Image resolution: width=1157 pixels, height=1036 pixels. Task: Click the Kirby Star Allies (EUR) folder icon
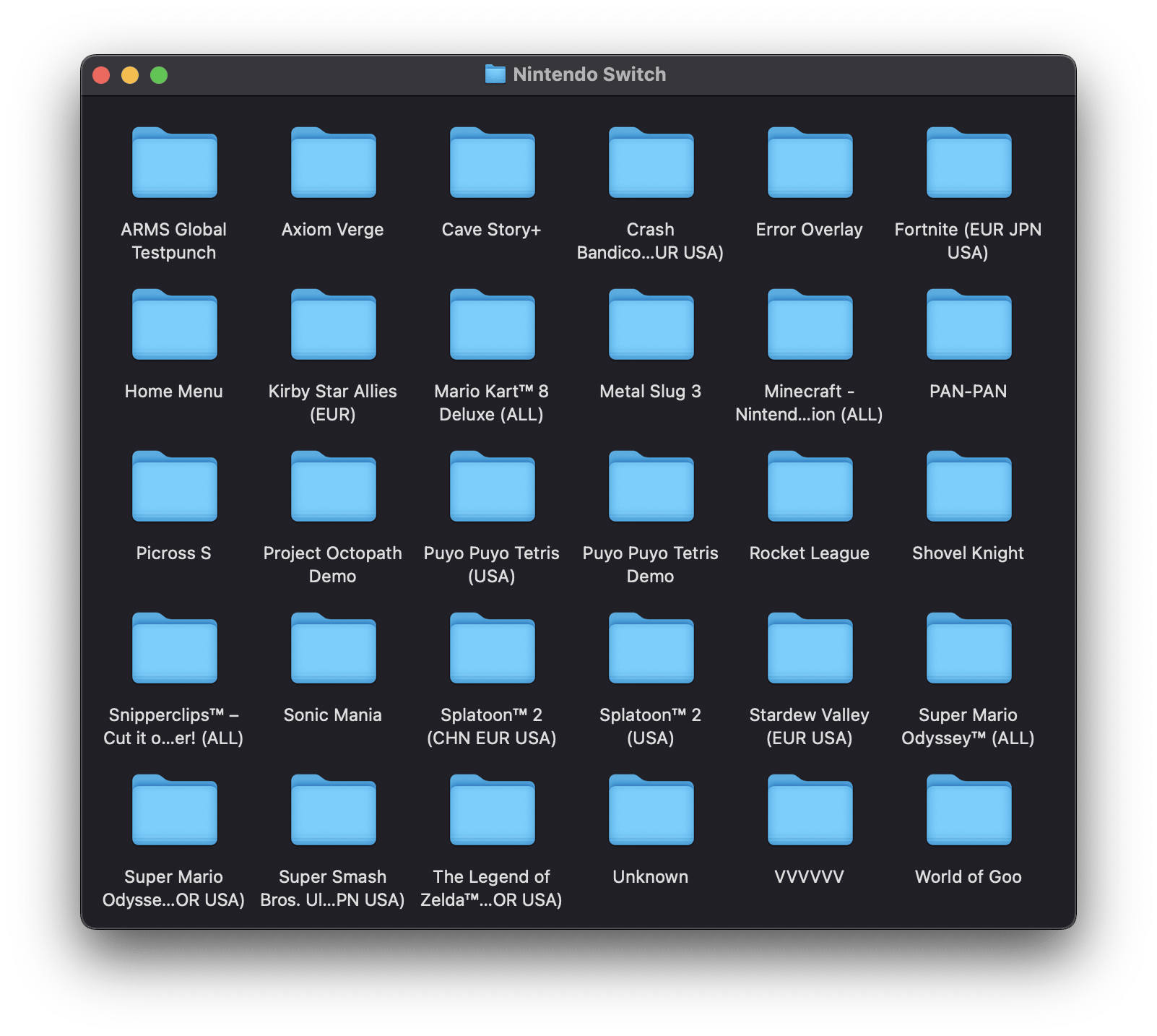coord(333,324)
